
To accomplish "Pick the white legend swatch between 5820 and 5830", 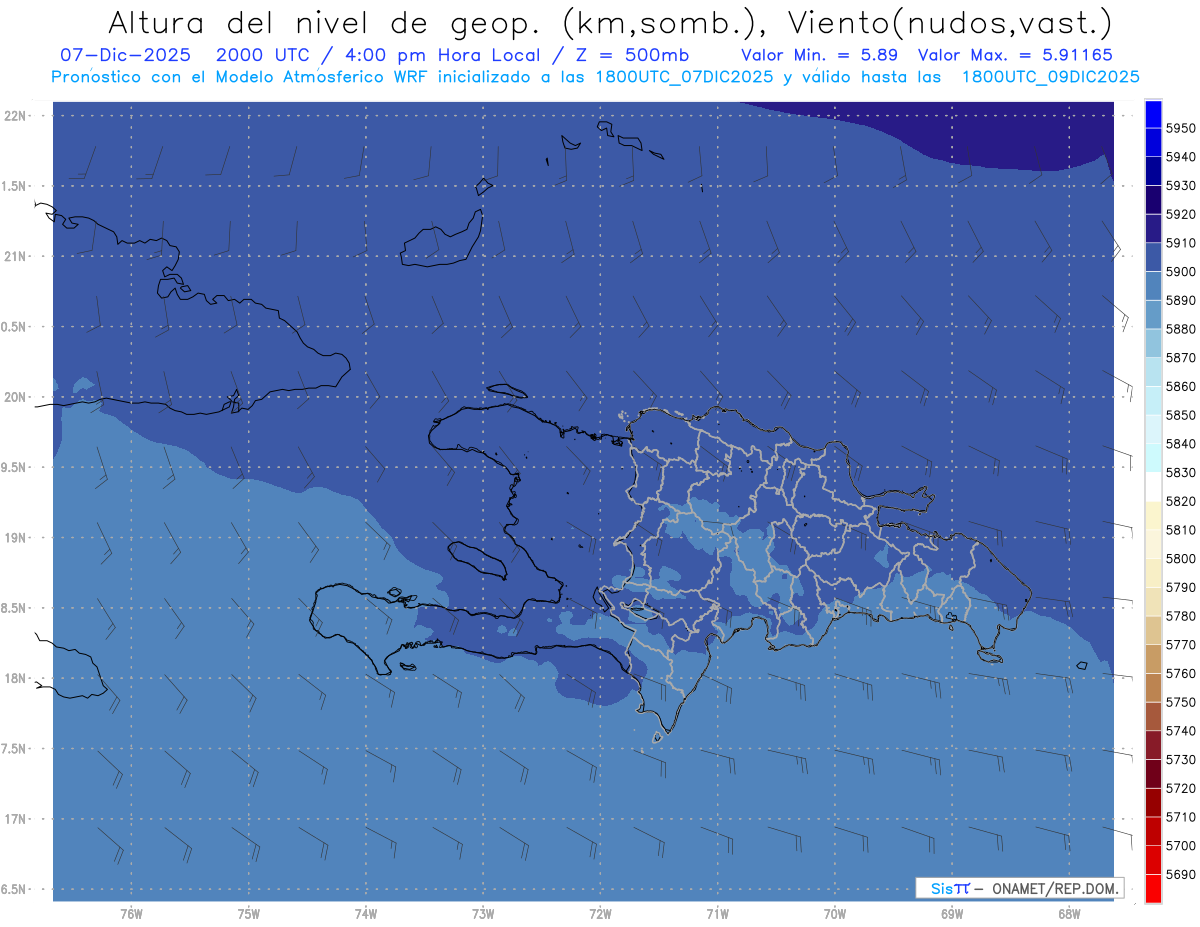I will (1153, 487).
